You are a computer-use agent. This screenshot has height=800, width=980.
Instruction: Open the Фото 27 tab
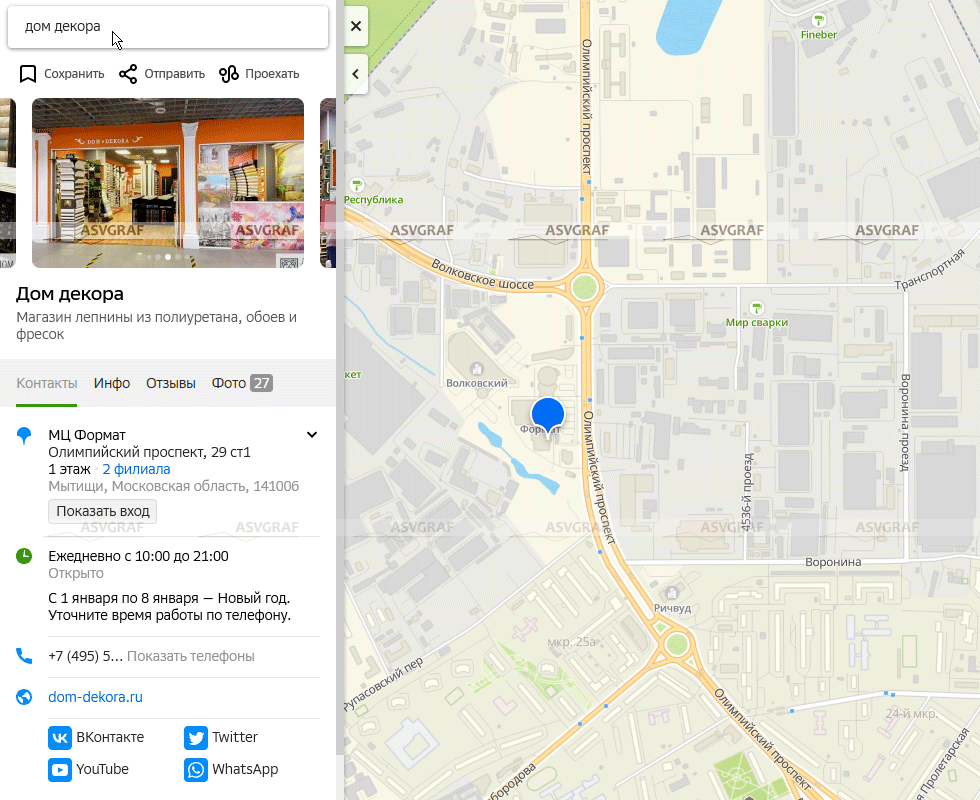click(x=242, y=383)
